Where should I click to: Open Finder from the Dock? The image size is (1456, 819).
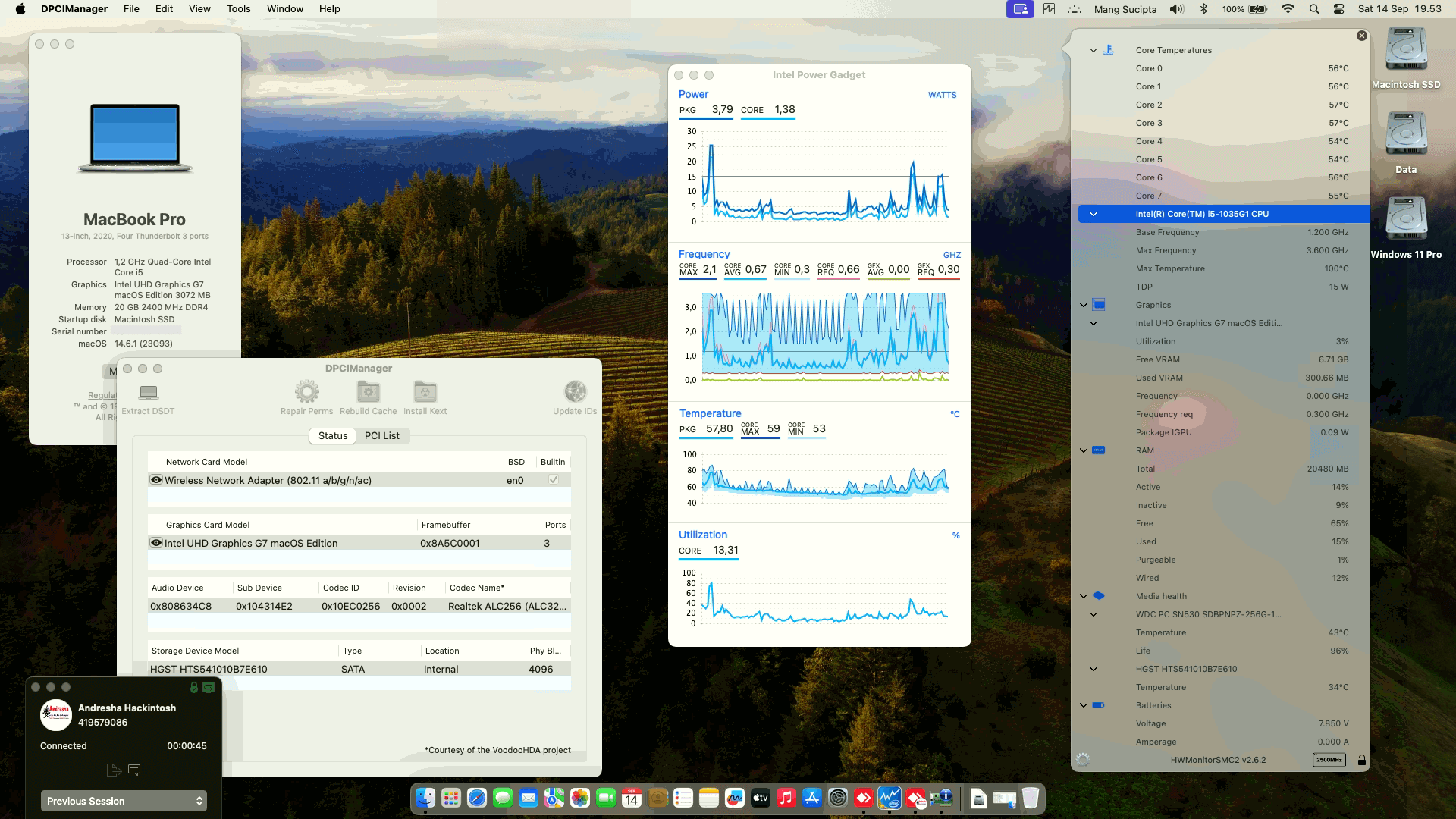point(425,798)
